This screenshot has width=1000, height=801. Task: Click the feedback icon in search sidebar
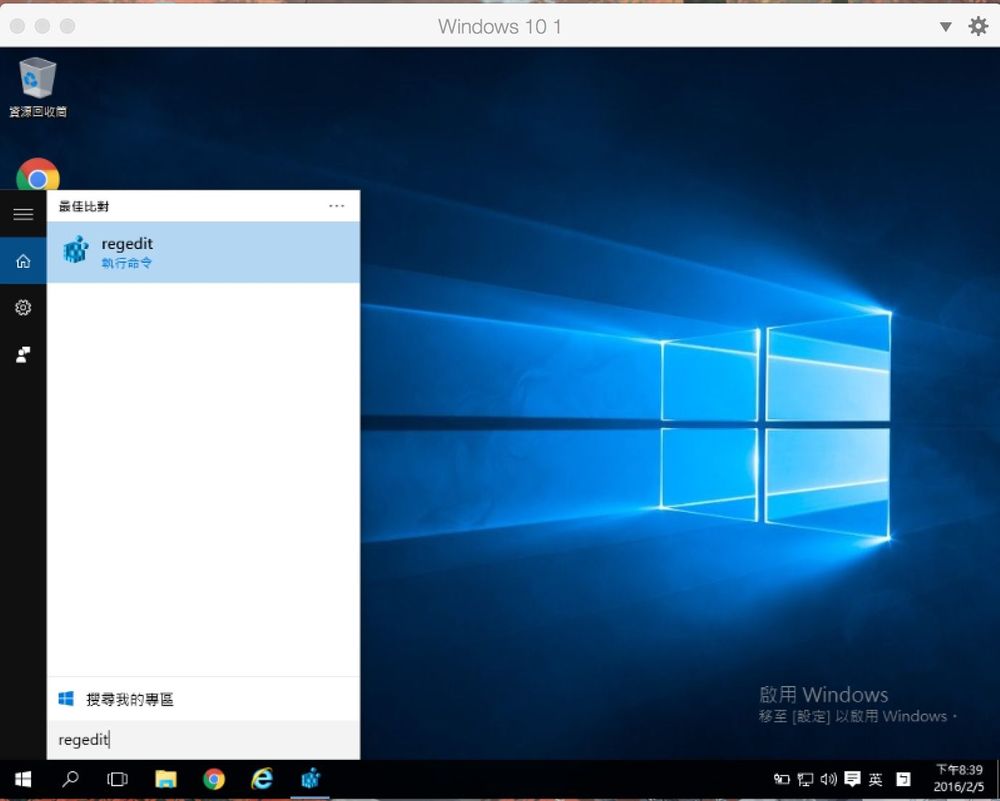point(23,354)
